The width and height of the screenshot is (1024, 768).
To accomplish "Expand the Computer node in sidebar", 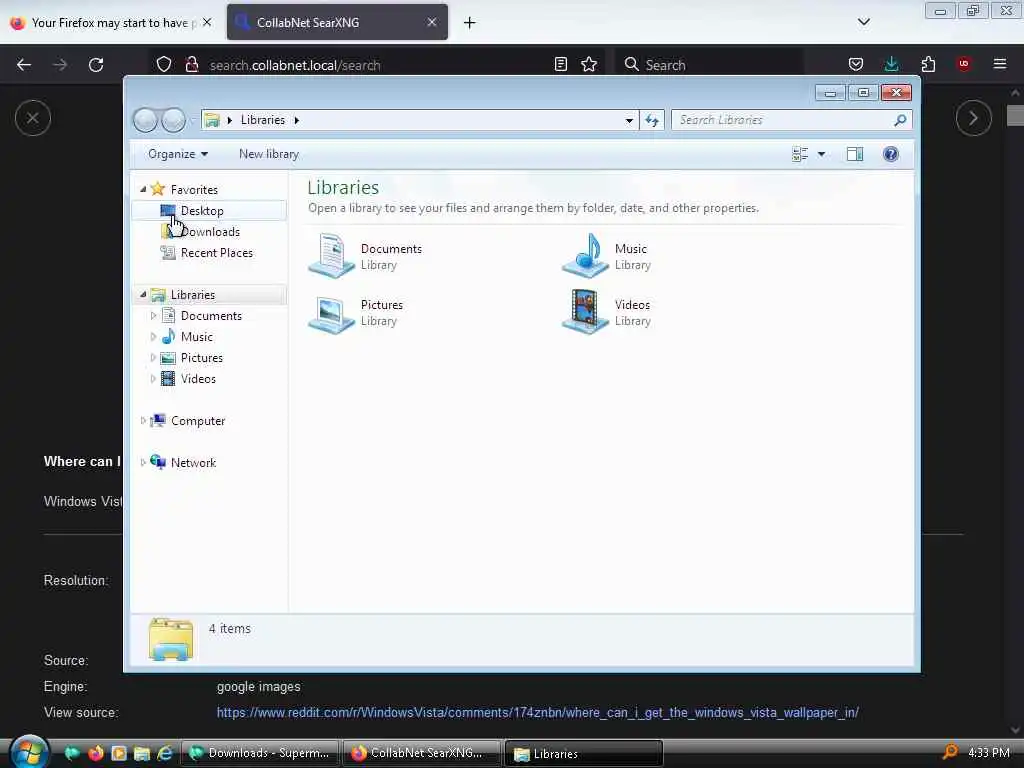I will point(143,421).
